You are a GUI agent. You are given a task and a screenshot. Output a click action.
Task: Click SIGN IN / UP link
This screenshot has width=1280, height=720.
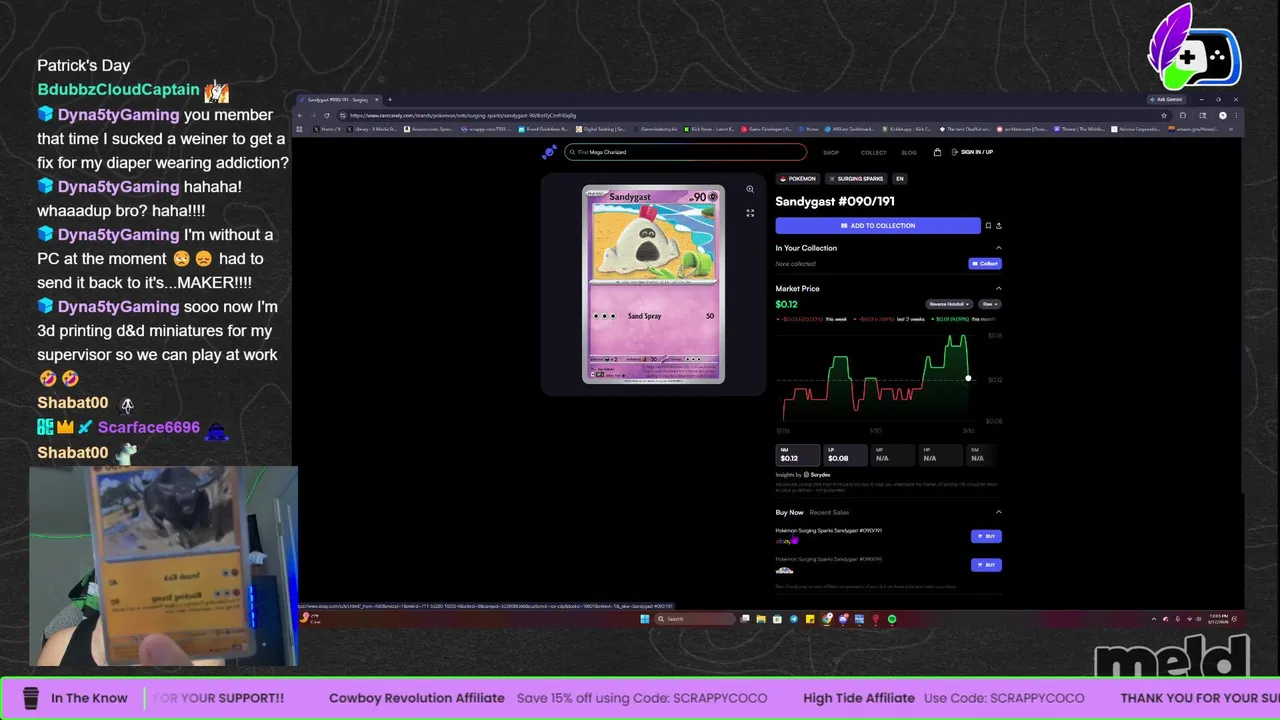974,152
